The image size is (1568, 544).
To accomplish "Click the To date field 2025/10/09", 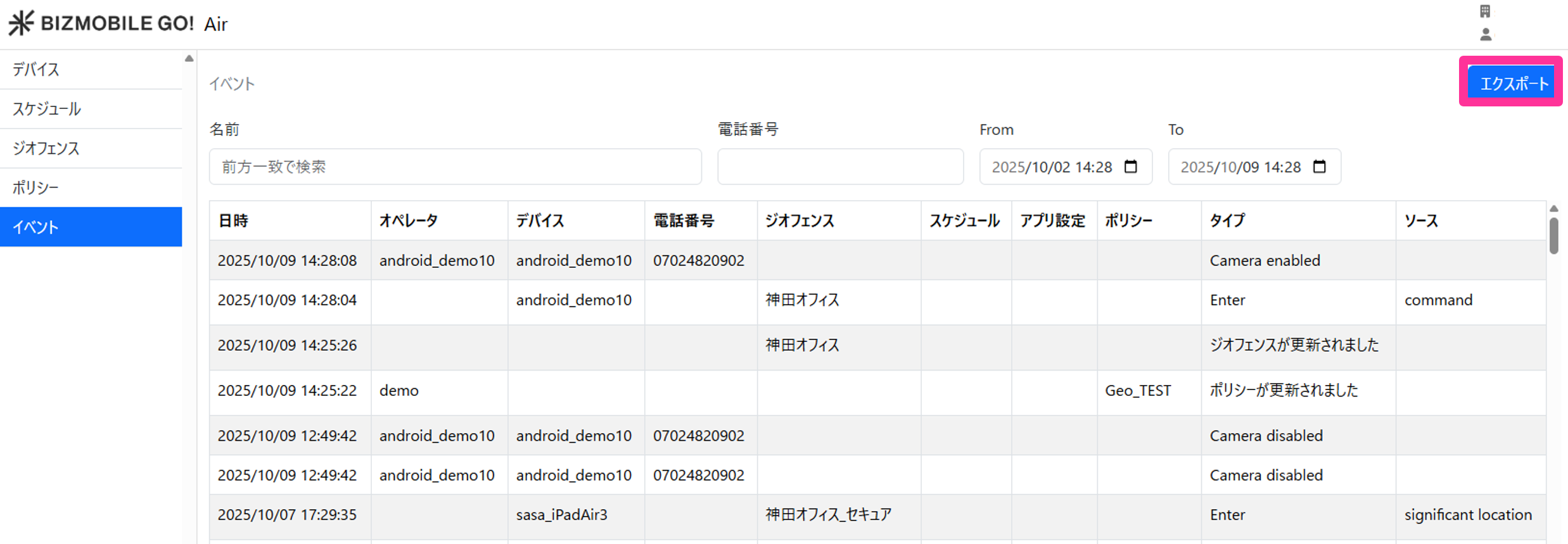I will (1240, 167).
